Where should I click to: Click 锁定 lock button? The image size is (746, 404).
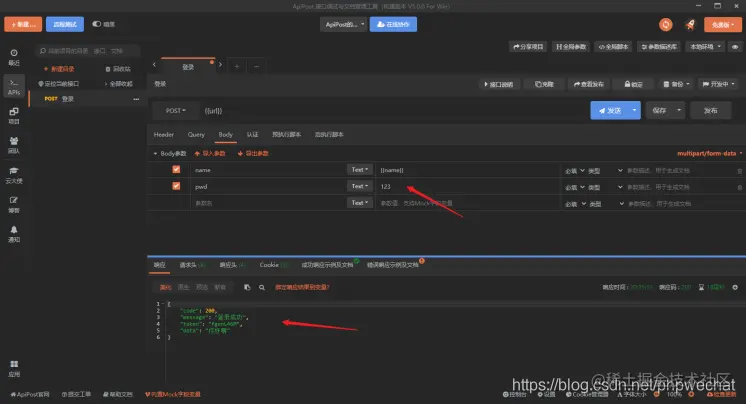point(633,84)
